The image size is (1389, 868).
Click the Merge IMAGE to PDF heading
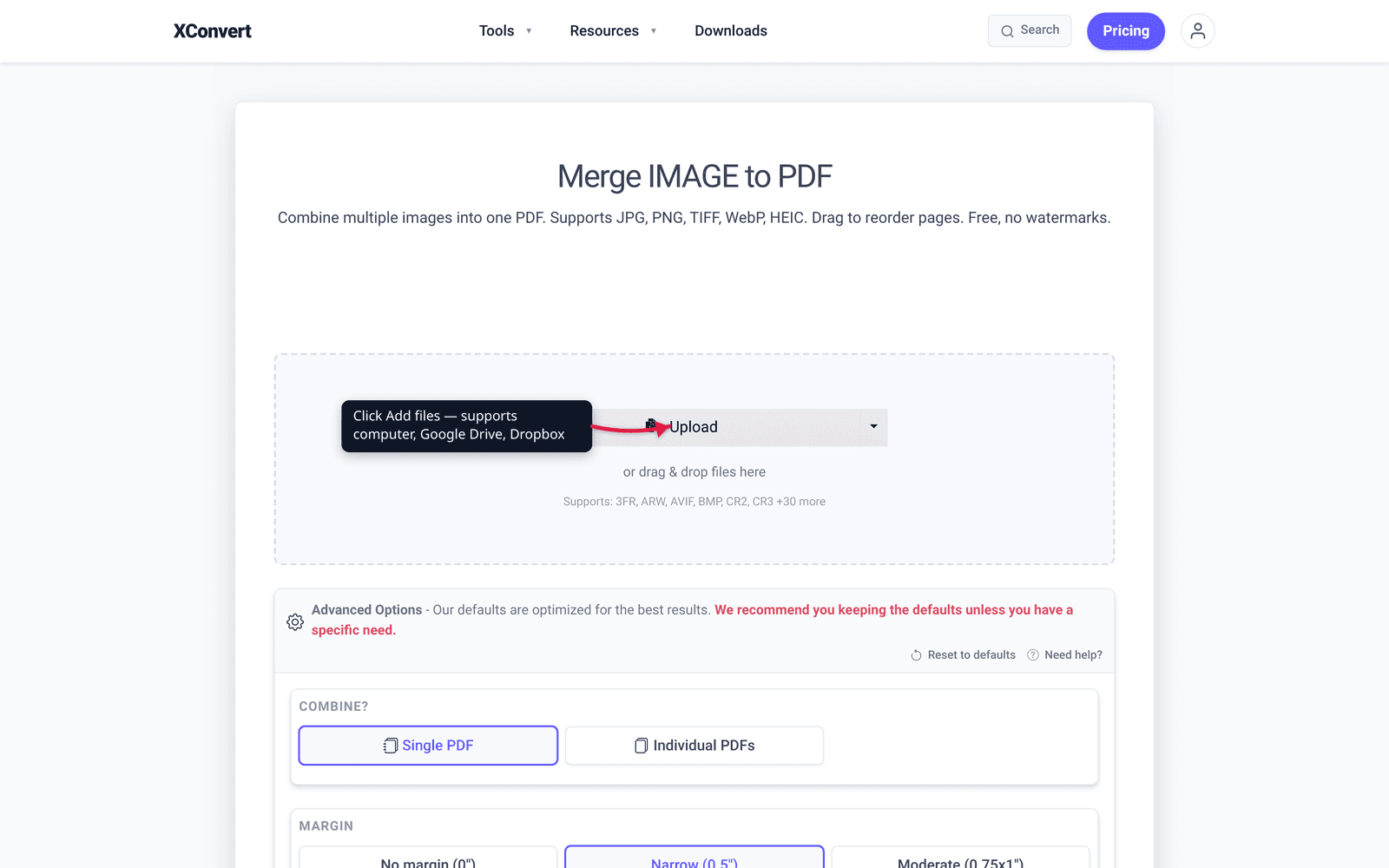694,176
